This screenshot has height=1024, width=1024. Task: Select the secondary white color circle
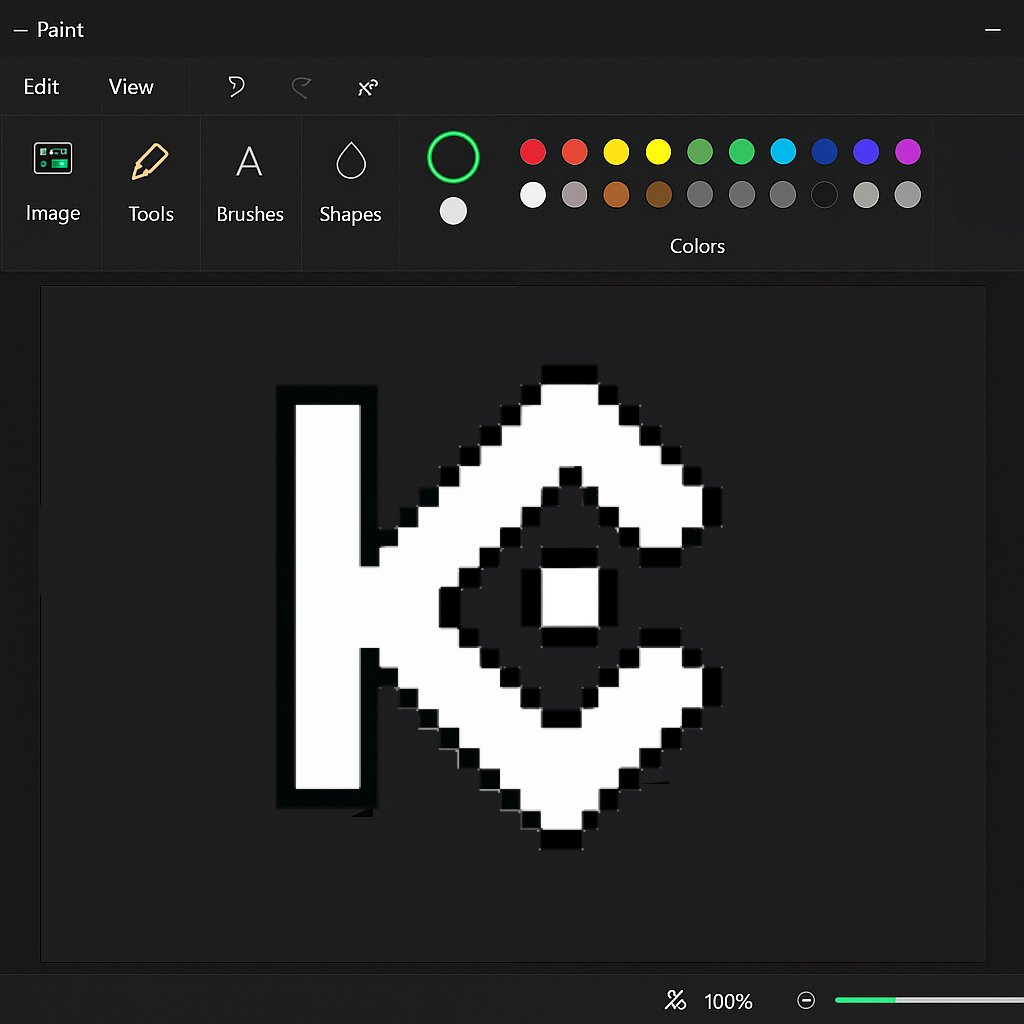point(453,211)
